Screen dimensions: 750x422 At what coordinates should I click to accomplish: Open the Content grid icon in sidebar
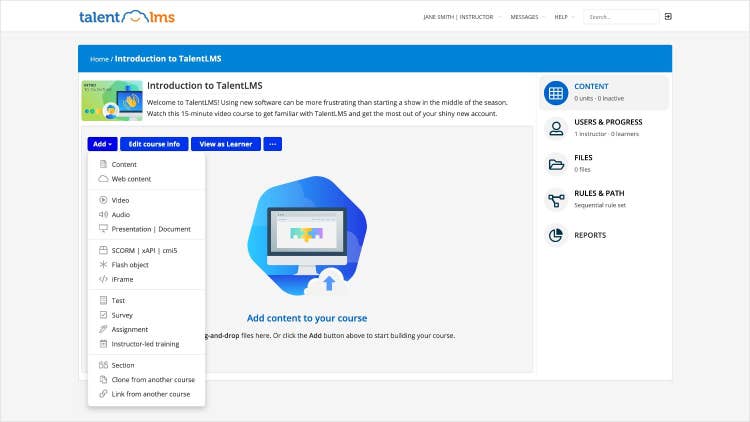556,93
